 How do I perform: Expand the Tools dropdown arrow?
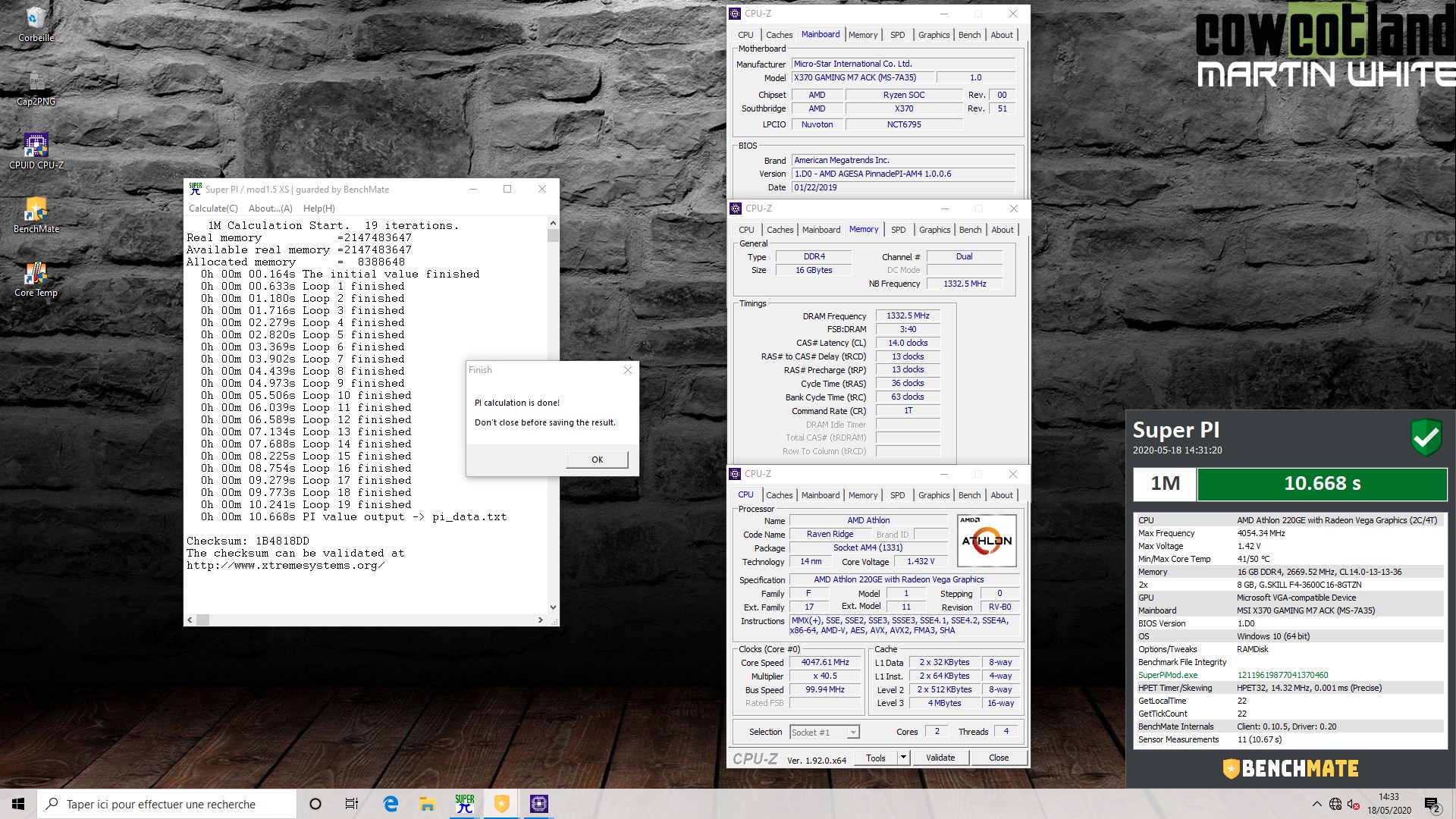[903, 758]
